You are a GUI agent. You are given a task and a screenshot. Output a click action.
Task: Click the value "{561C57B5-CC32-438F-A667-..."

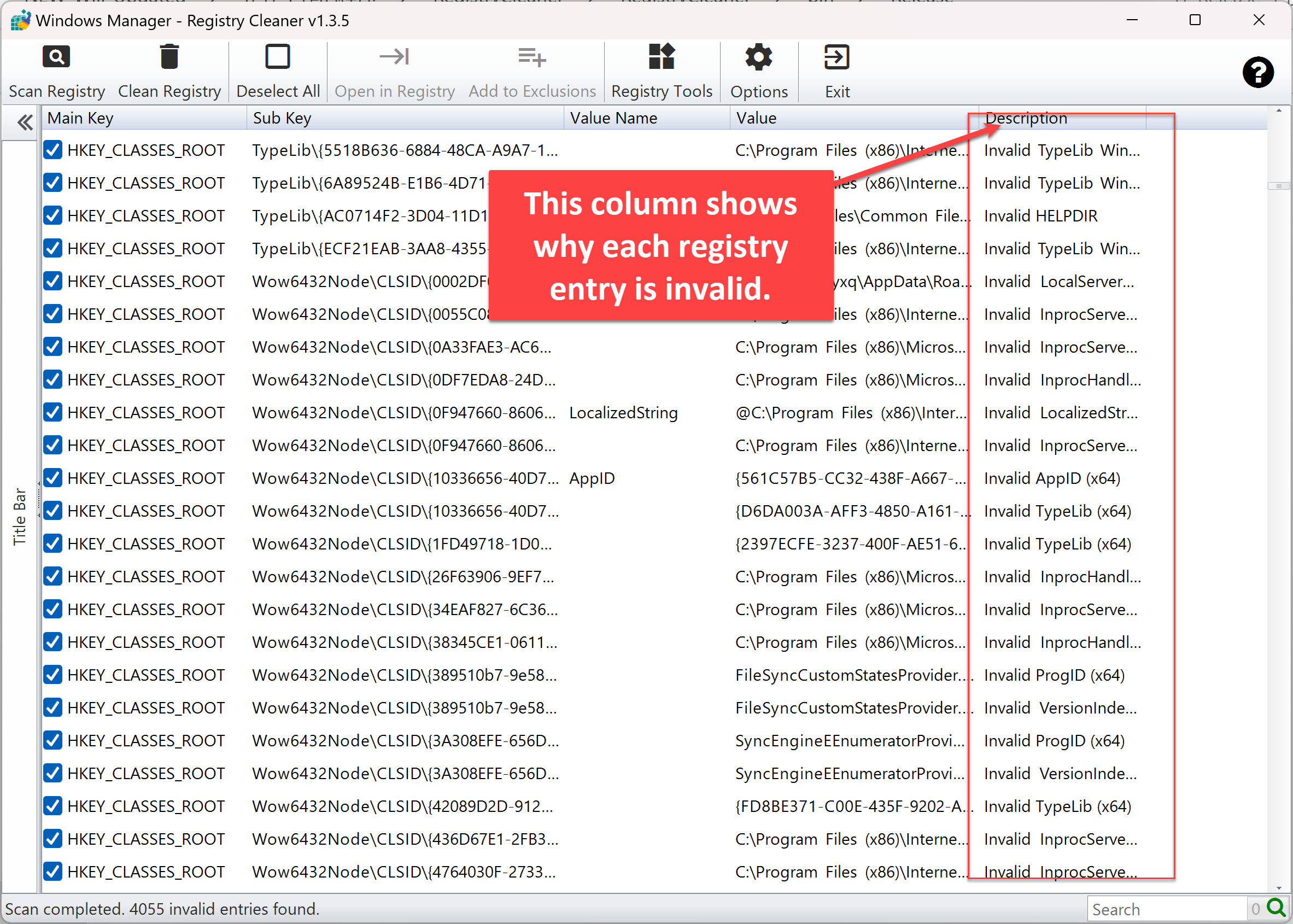point(851,478)
